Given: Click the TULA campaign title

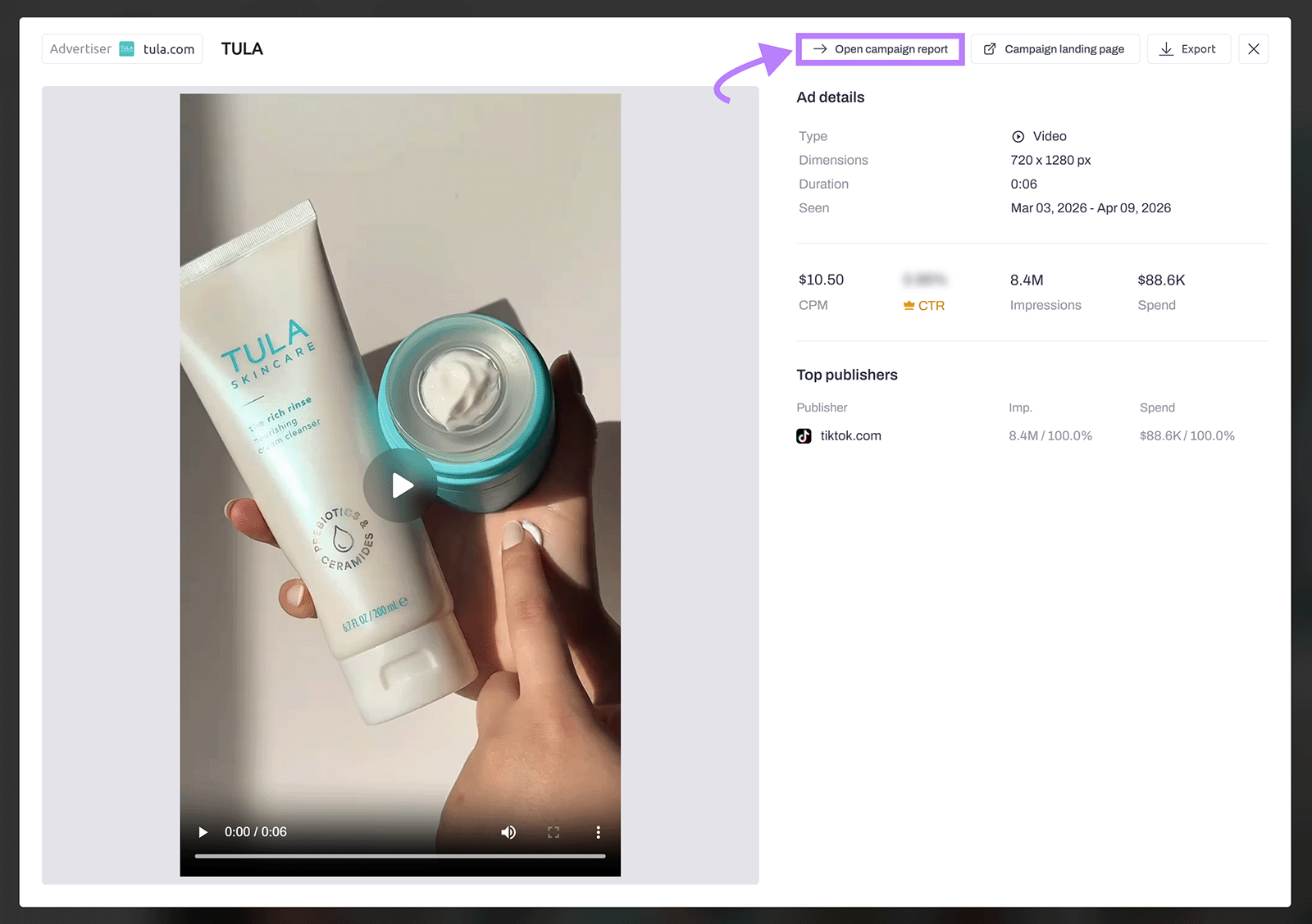Looking at the screenshot, I should [x=242, y=49].
